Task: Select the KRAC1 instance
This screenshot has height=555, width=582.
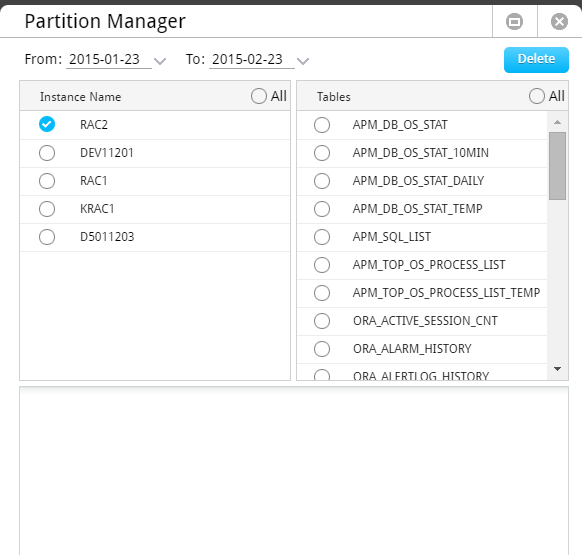Action: (47, 209)
